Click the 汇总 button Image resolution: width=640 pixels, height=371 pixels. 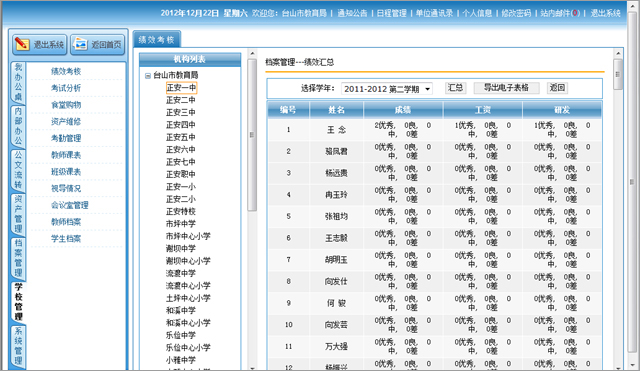(455, 88)
